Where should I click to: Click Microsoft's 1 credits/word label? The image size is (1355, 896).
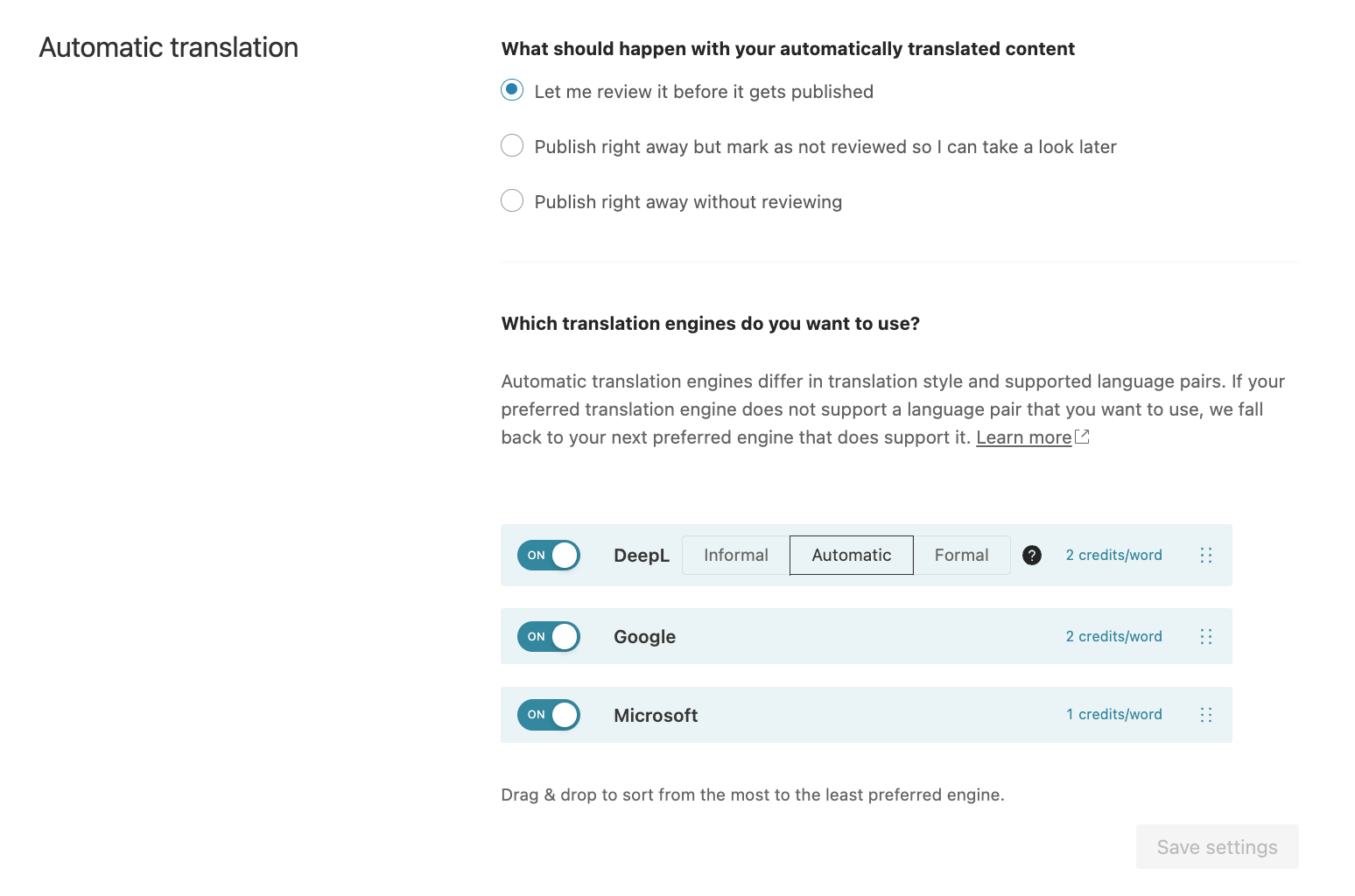pos(1114,715)
